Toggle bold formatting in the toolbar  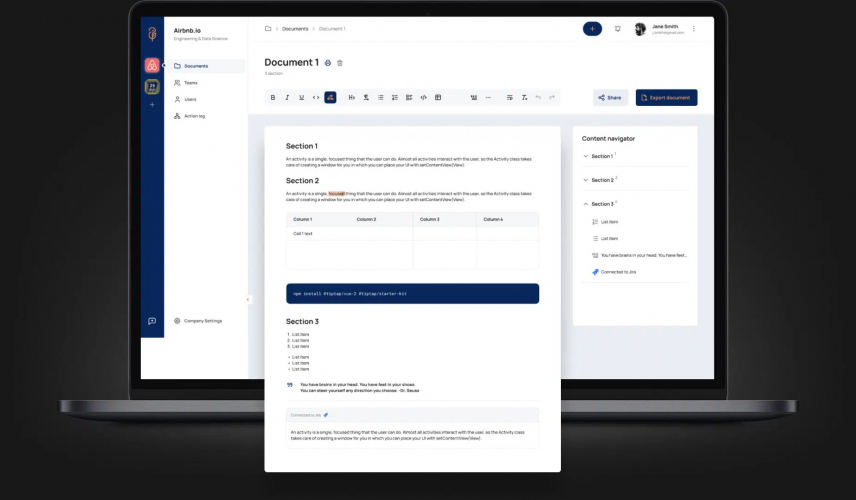coord(272,98)
